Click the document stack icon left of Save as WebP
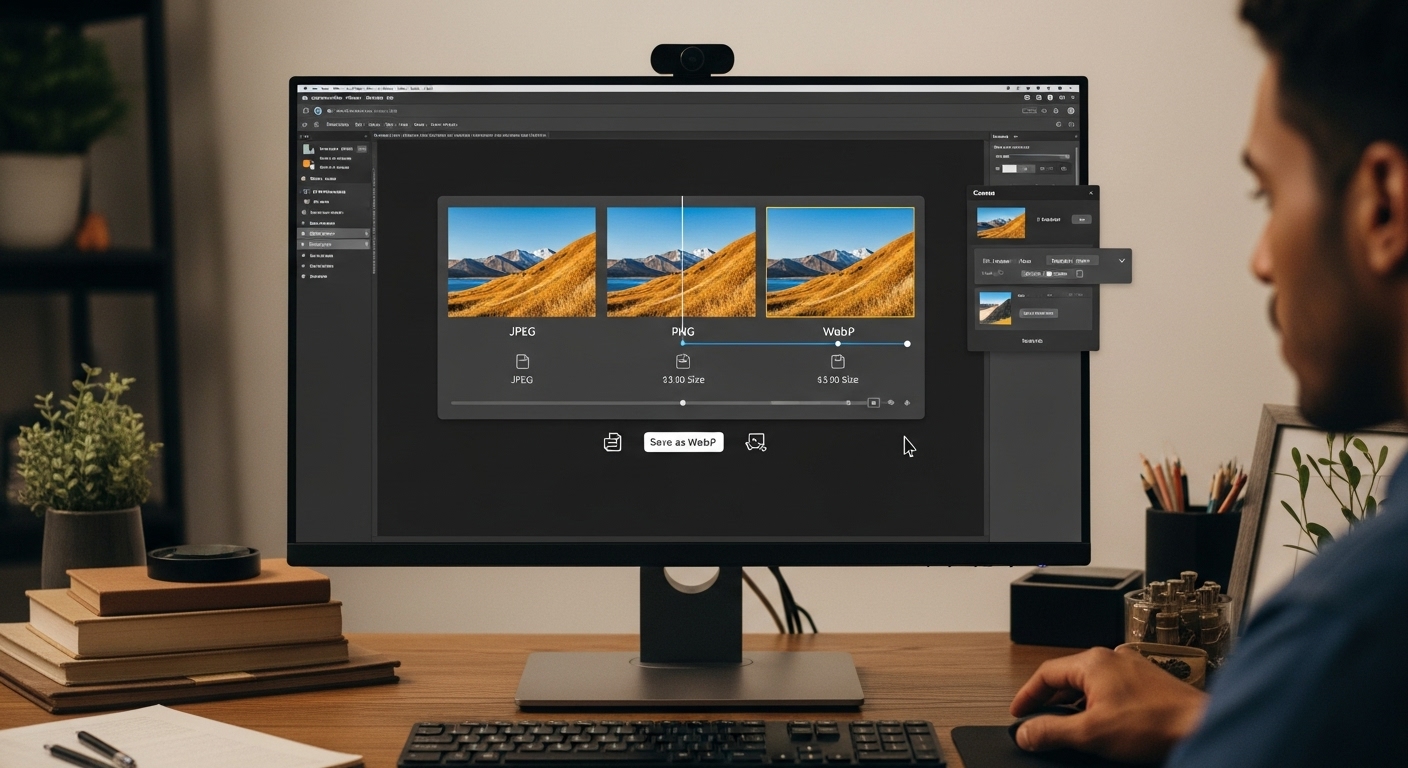1408x768 pixels. pos(612,442)
